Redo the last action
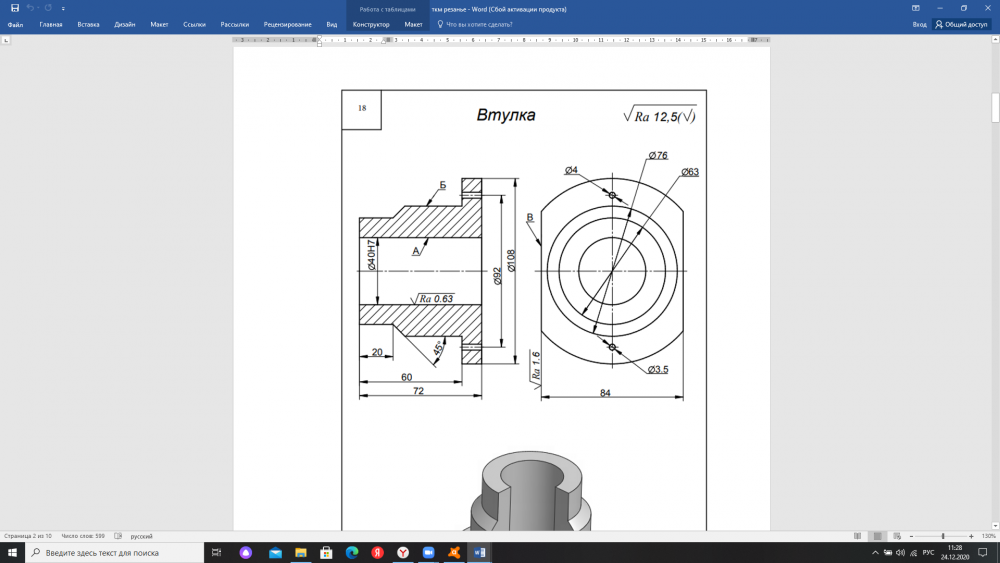The image size is (1000, 563). 48,8
